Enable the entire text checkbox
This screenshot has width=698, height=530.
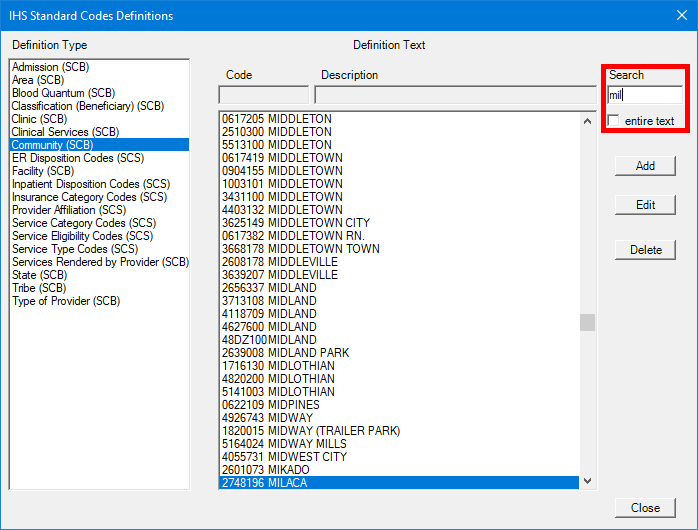click(614, 121)
